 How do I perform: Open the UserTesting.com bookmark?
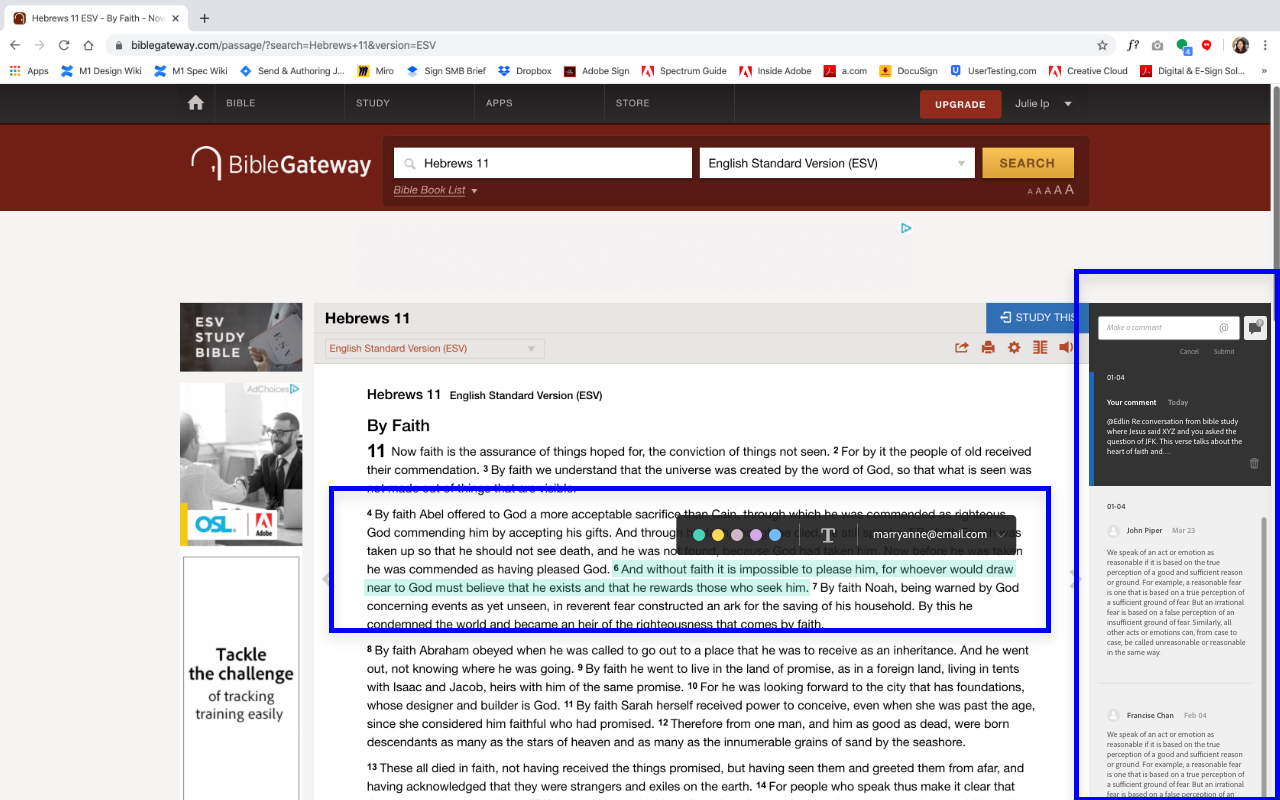coord(994,71)
